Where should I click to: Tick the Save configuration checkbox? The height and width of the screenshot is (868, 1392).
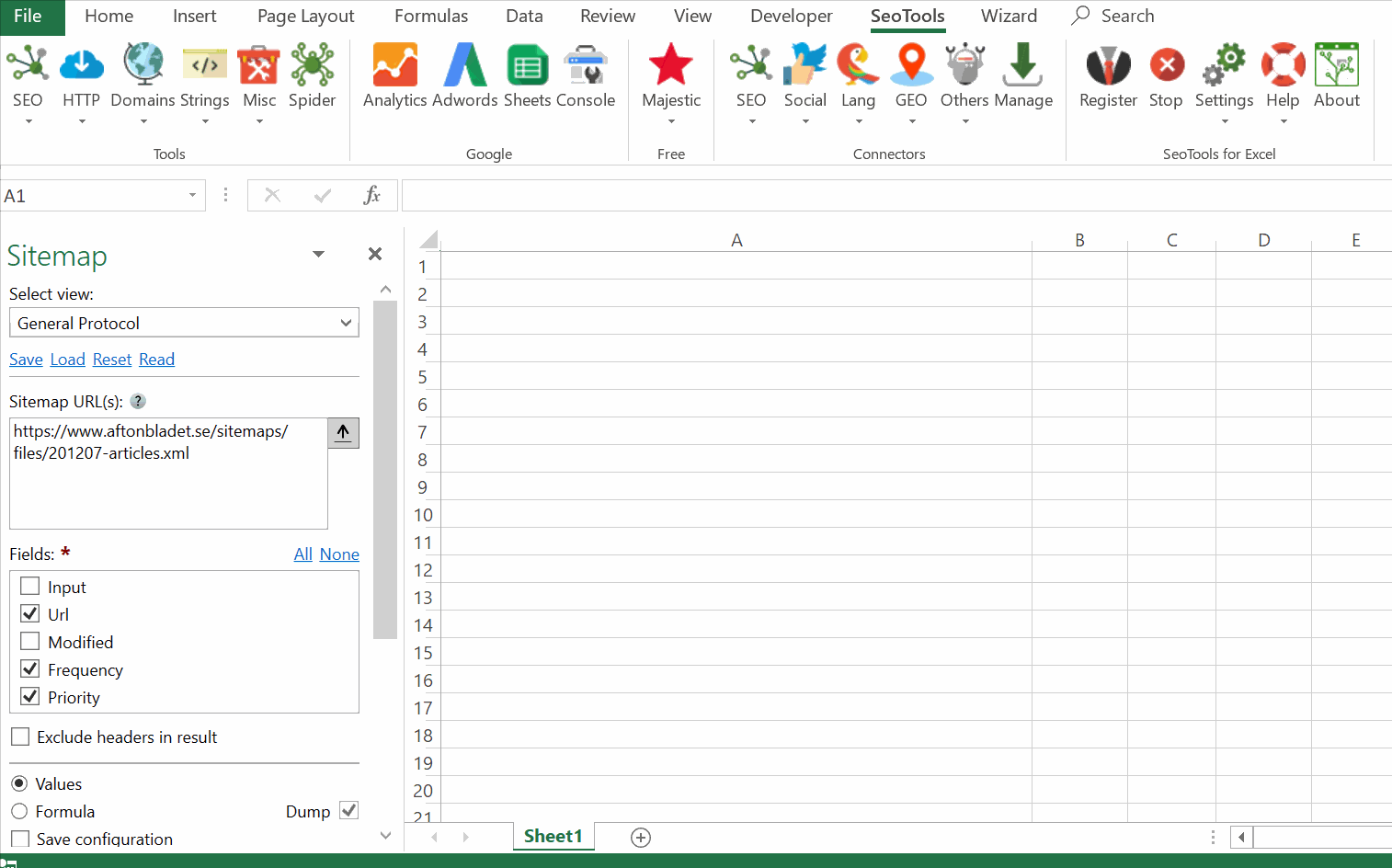[20, 839]
